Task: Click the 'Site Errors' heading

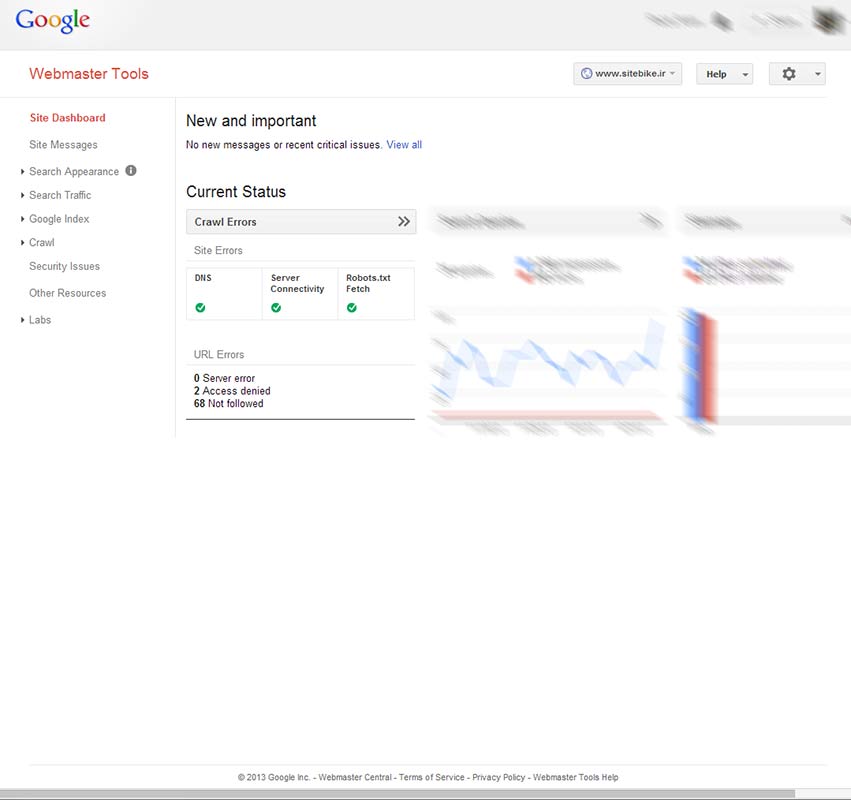Action: click(x=218, y=251)
